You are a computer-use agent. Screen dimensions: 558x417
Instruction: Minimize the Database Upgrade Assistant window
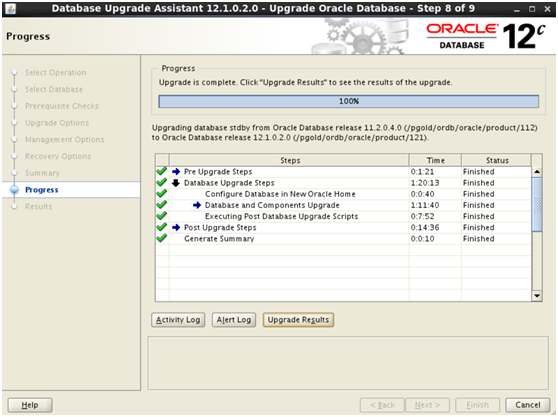(517, 9)
